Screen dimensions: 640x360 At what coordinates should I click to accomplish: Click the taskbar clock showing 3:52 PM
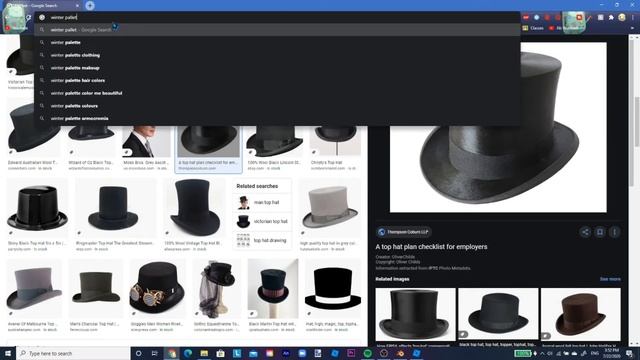[611, 353]
